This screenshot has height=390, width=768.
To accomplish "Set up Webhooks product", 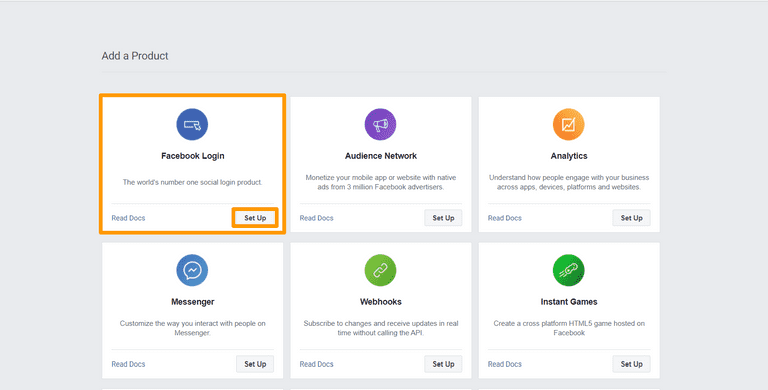I will pos(443,364).
